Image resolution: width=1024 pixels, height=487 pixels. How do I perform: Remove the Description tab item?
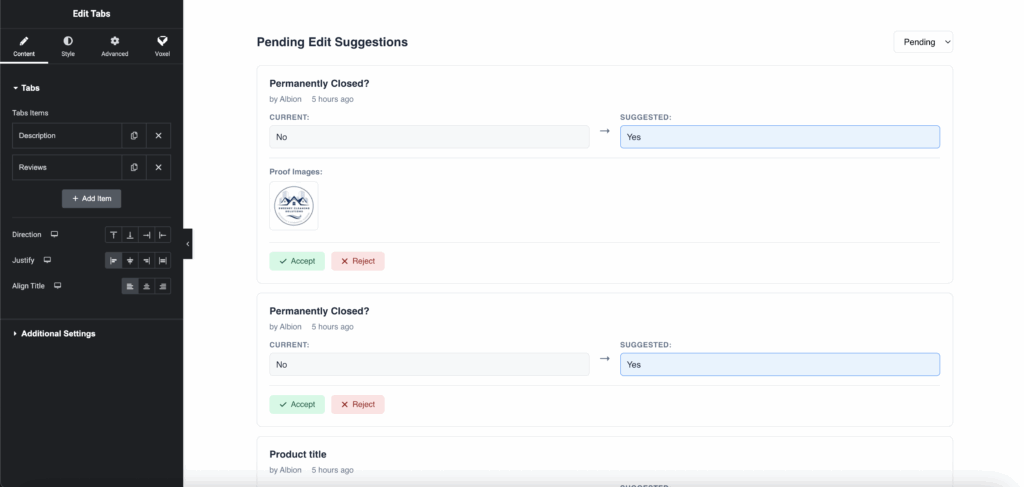pyautogui.click(x=158, y=135)
